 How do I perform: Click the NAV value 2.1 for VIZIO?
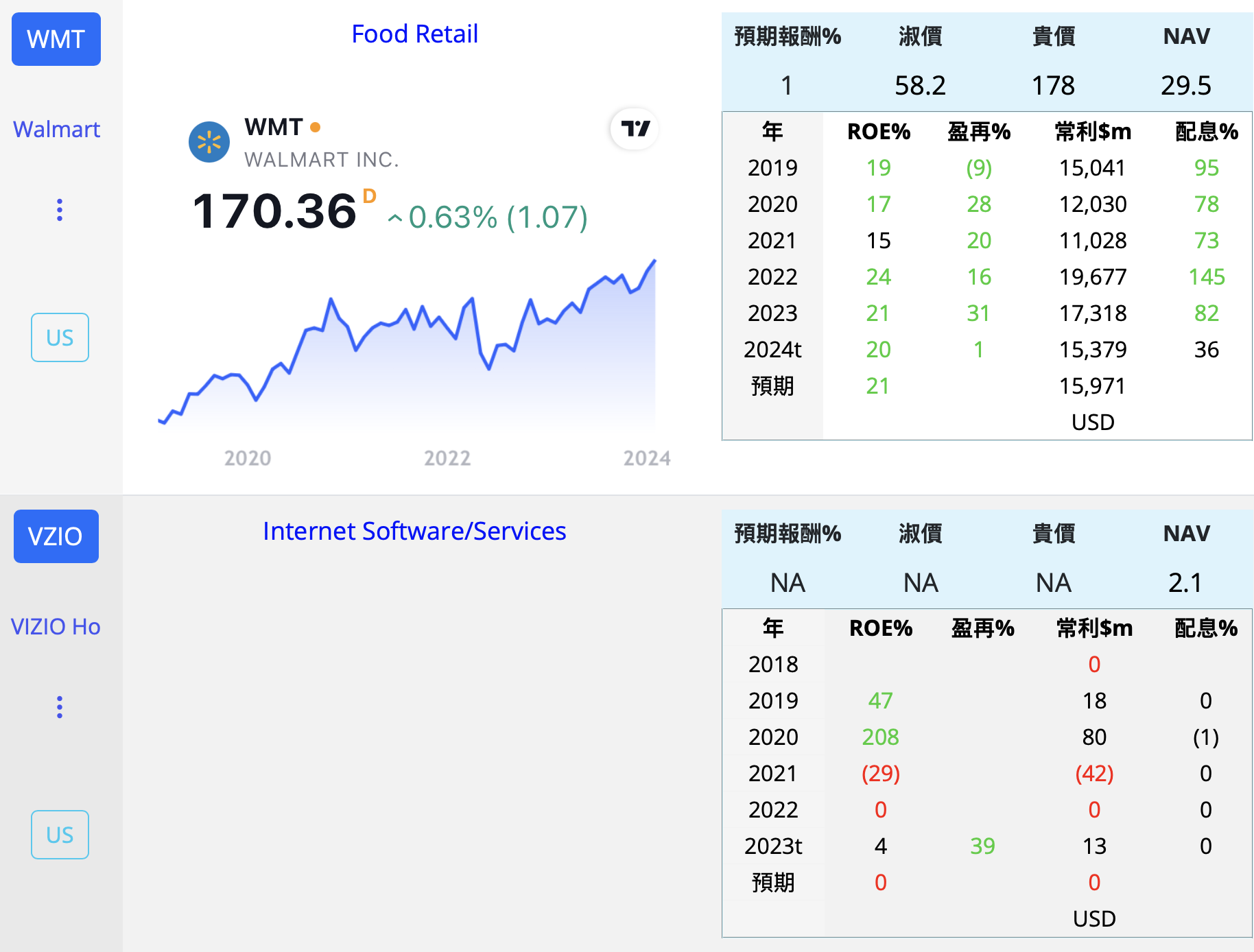click(x=1185, y=583)
